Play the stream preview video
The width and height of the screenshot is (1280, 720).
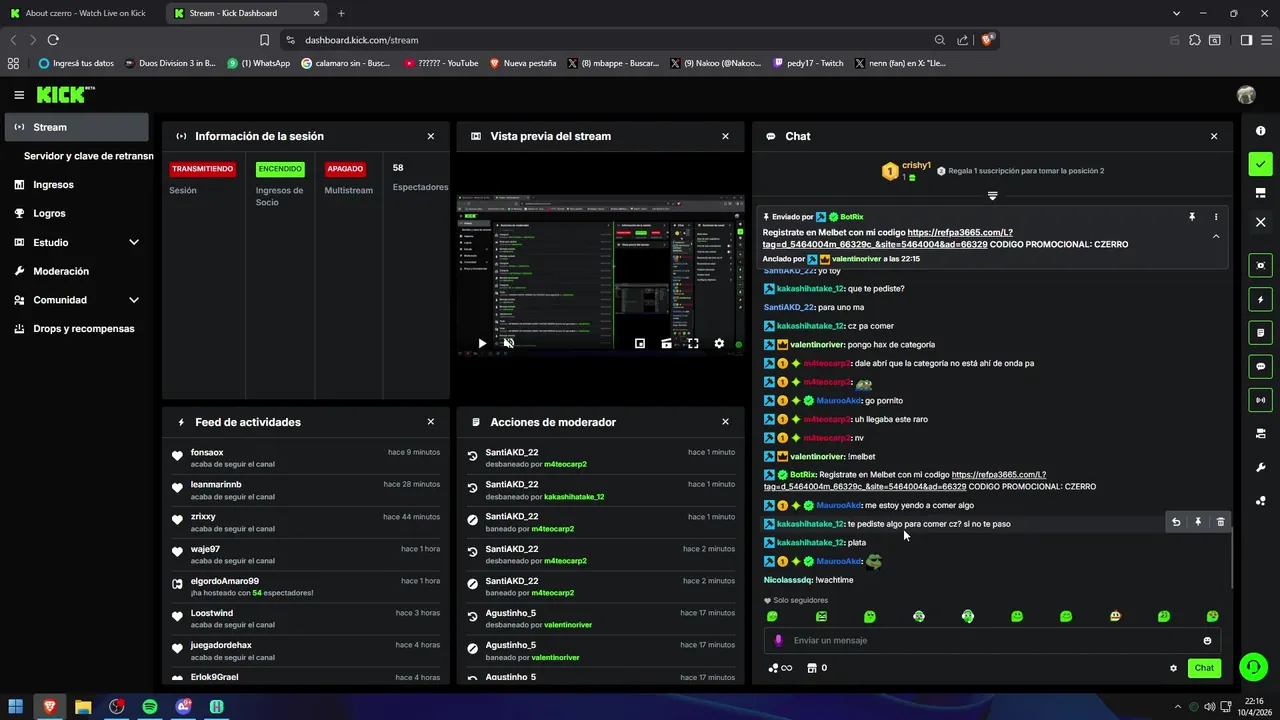[482, 343]
